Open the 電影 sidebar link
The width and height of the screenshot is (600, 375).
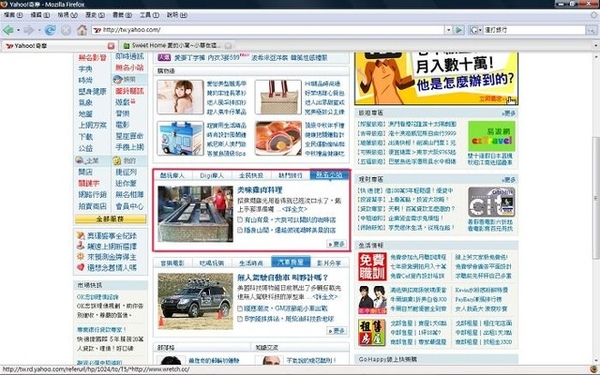pyautogui.click(x=122, y=125)
